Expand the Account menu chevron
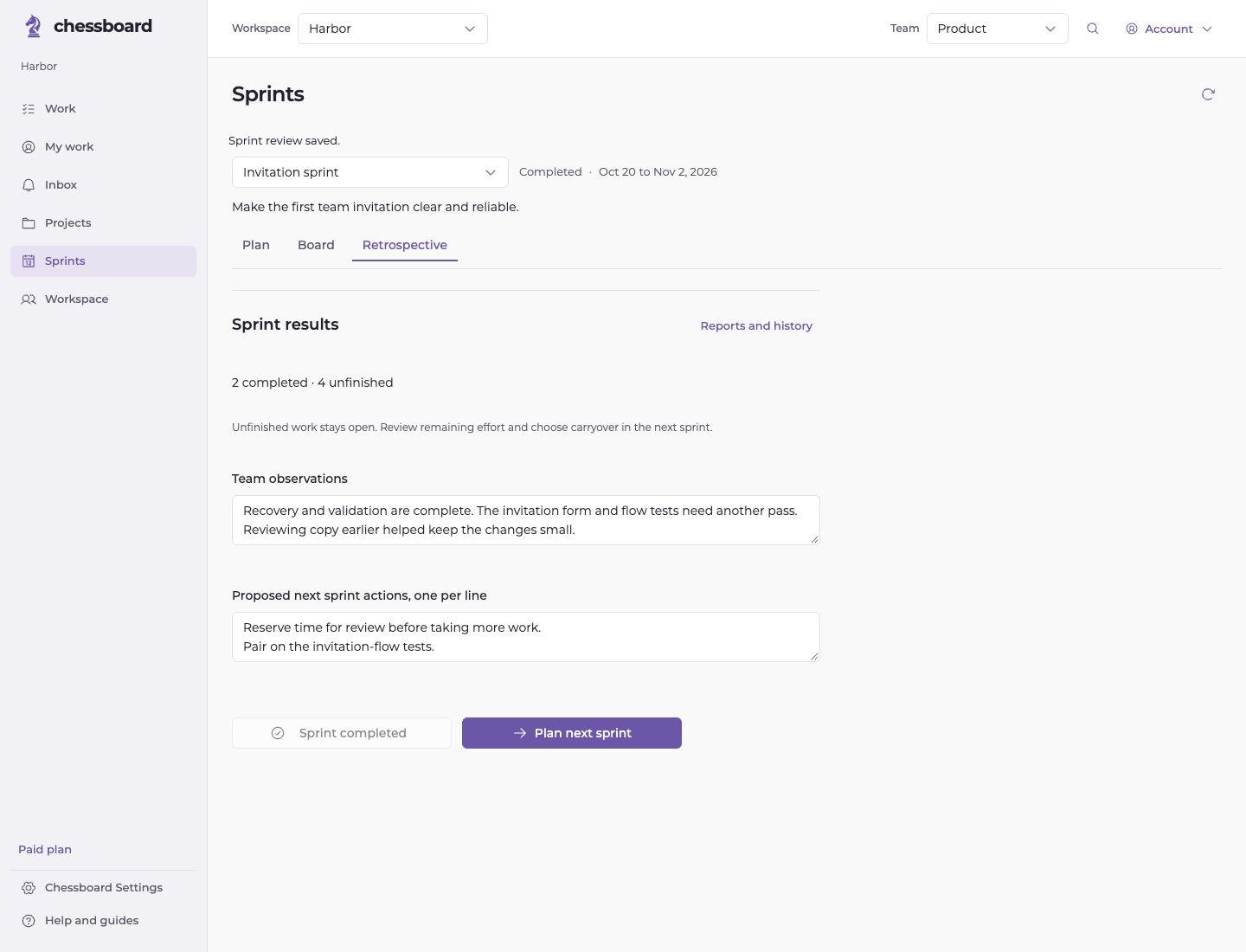Viewport: 1246px width, 952px height. (1207, 29)
